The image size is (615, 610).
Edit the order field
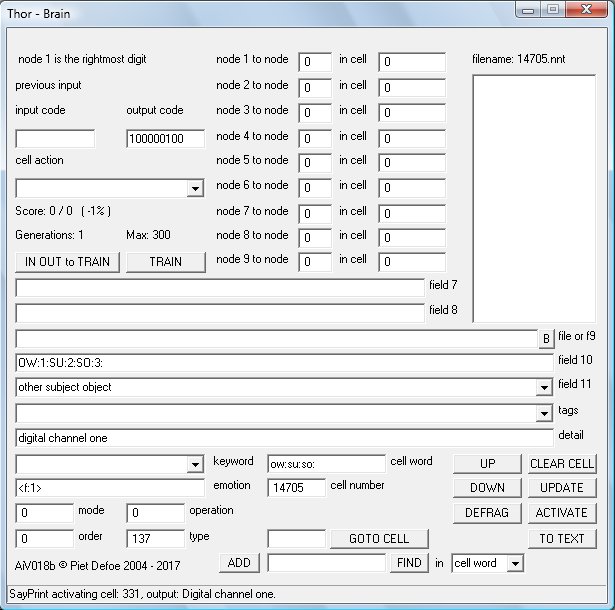[x=44, y=539]
